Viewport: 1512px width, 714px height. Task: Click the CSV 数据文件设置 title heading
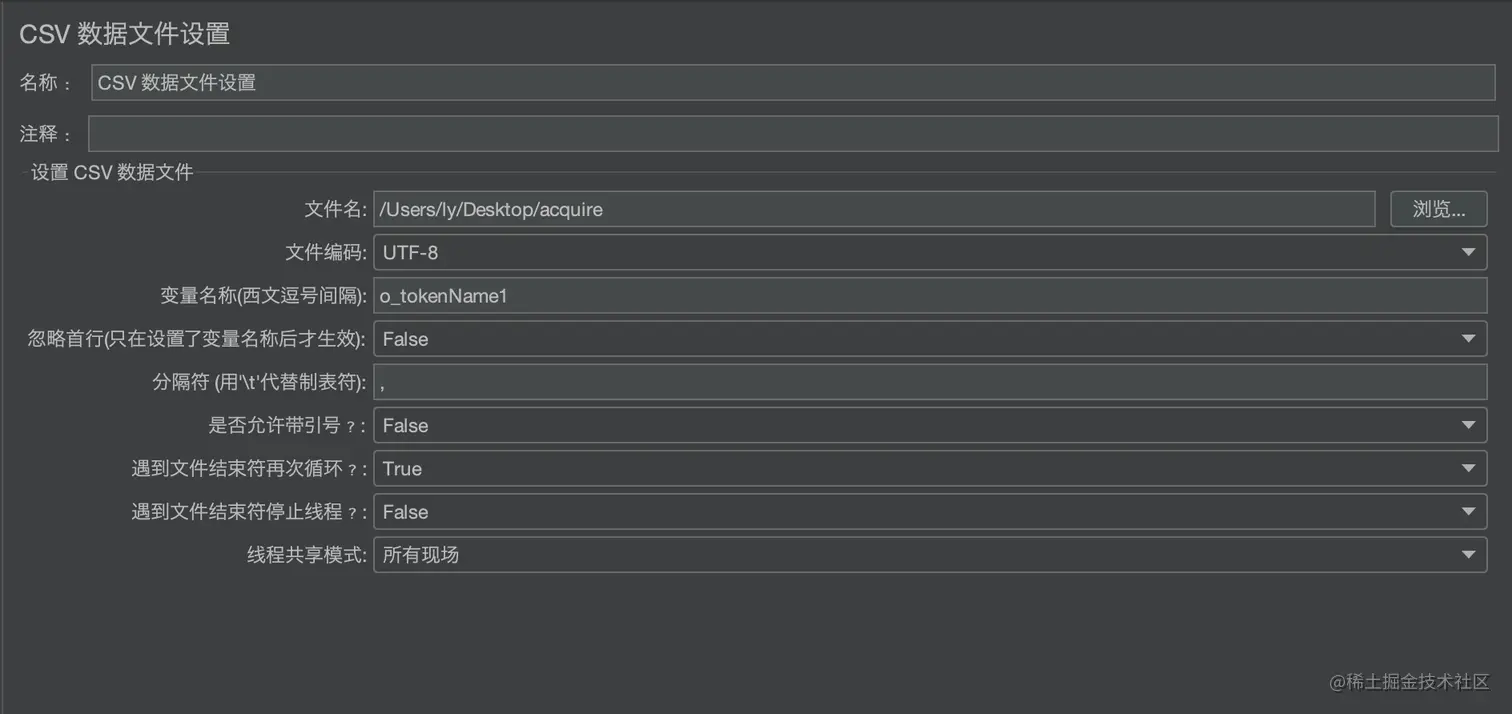pyautogui.click(x=124, y=33)
